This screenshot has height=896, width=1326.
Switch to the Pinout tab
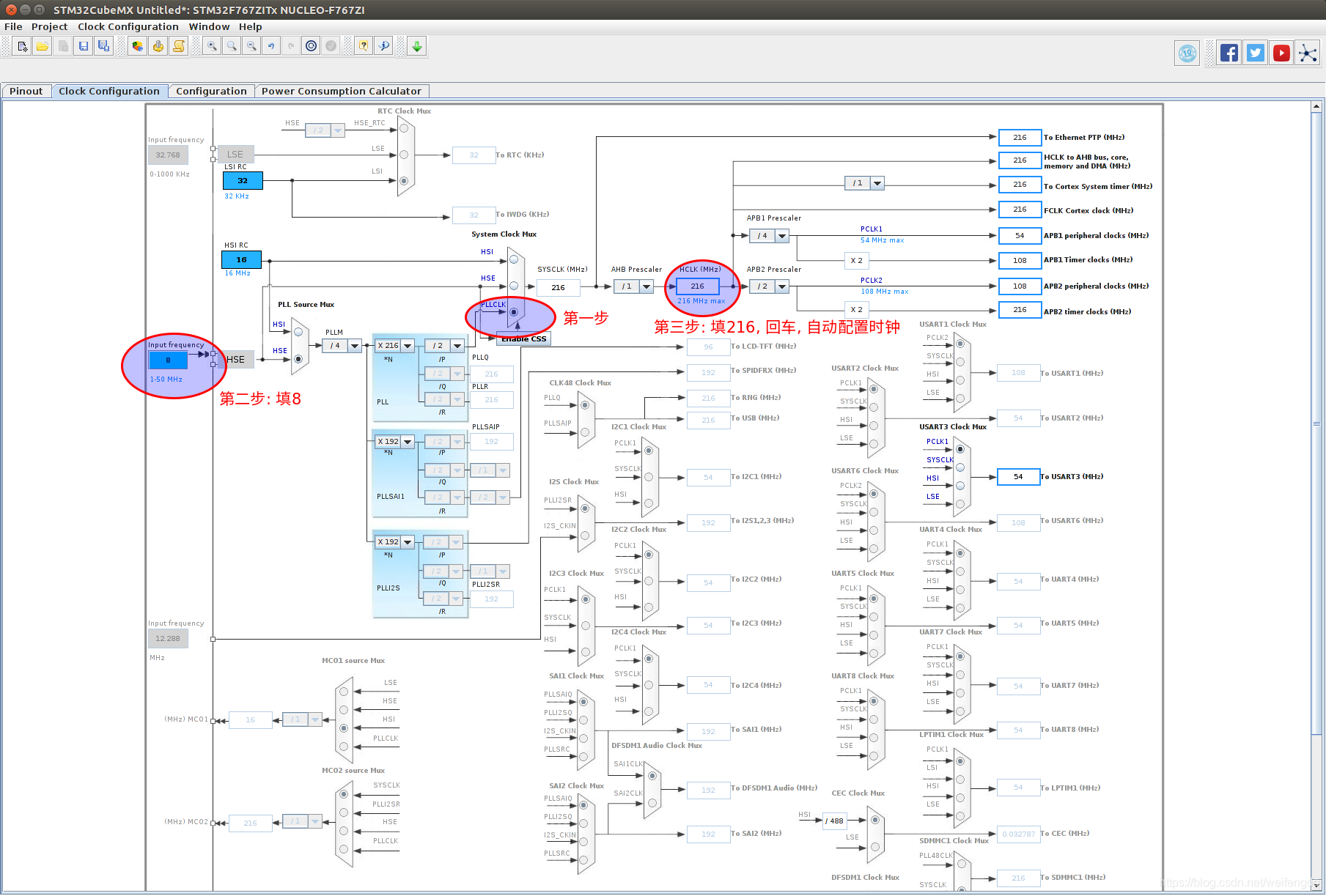pyautogui.click(x=26, y=91)
